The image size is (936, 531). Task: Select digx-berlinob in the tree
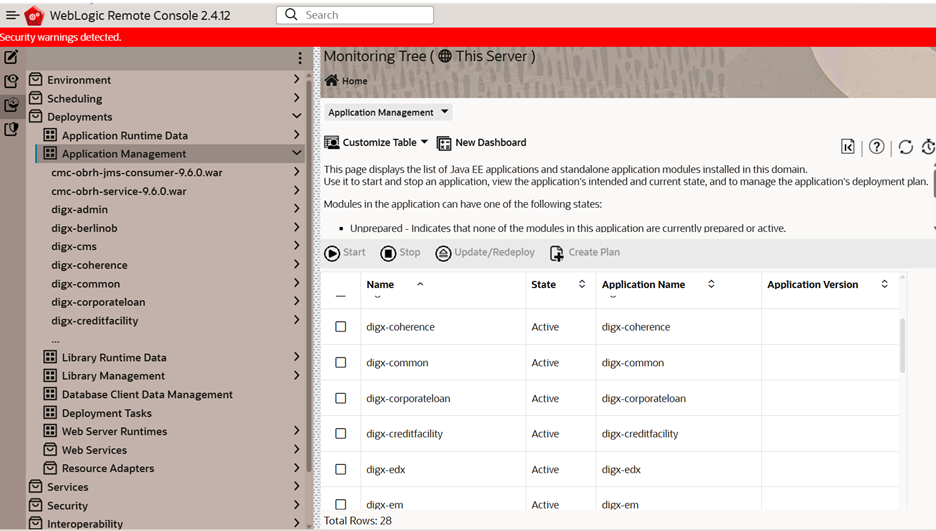click(84, 228)
